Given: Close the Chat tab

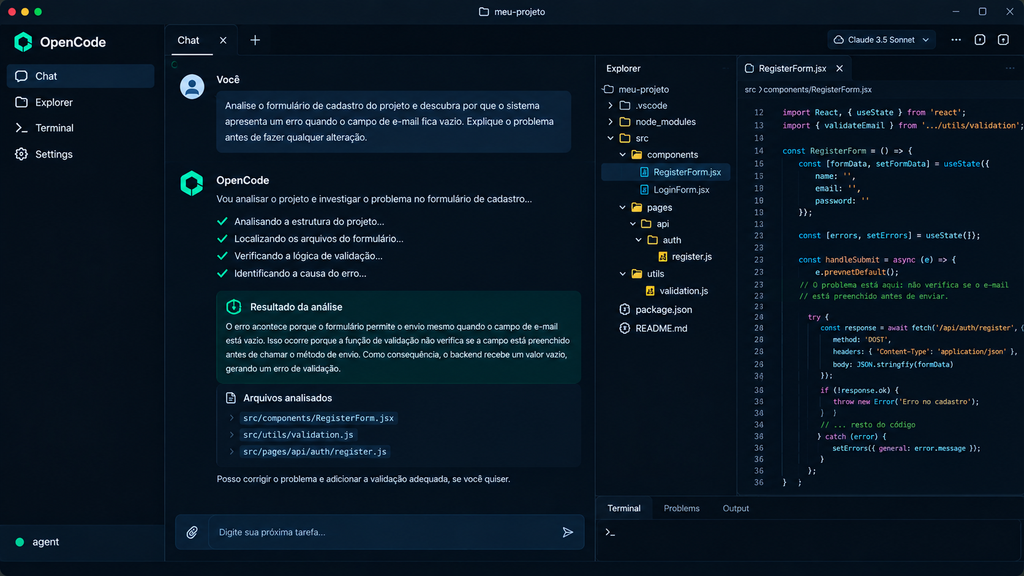Looking at the screenshot, I should pyautogui.click(x=223, y=40).
